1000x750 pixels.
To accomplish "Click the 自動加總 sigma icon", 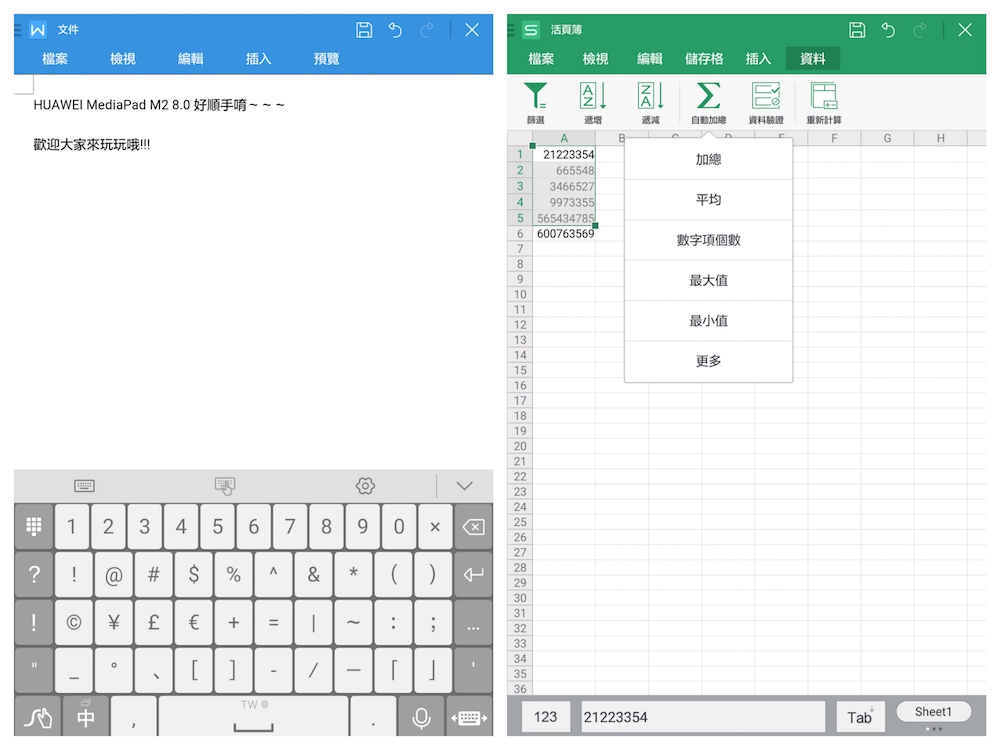I will click(x=708, y=98).
